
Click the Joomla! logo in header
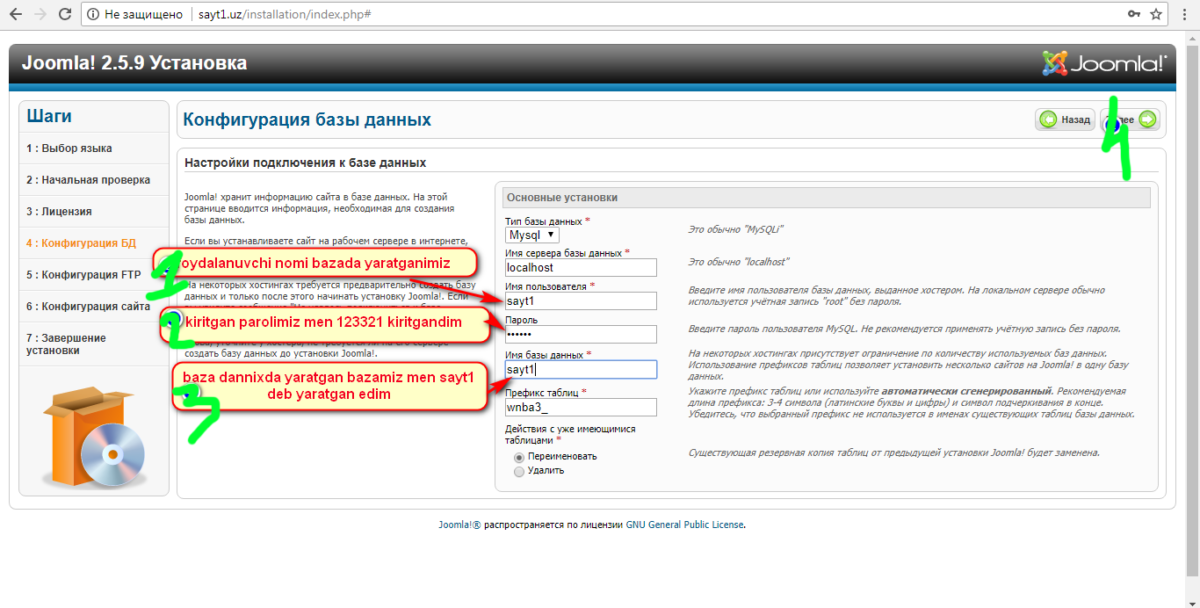tap(1104, 64)
